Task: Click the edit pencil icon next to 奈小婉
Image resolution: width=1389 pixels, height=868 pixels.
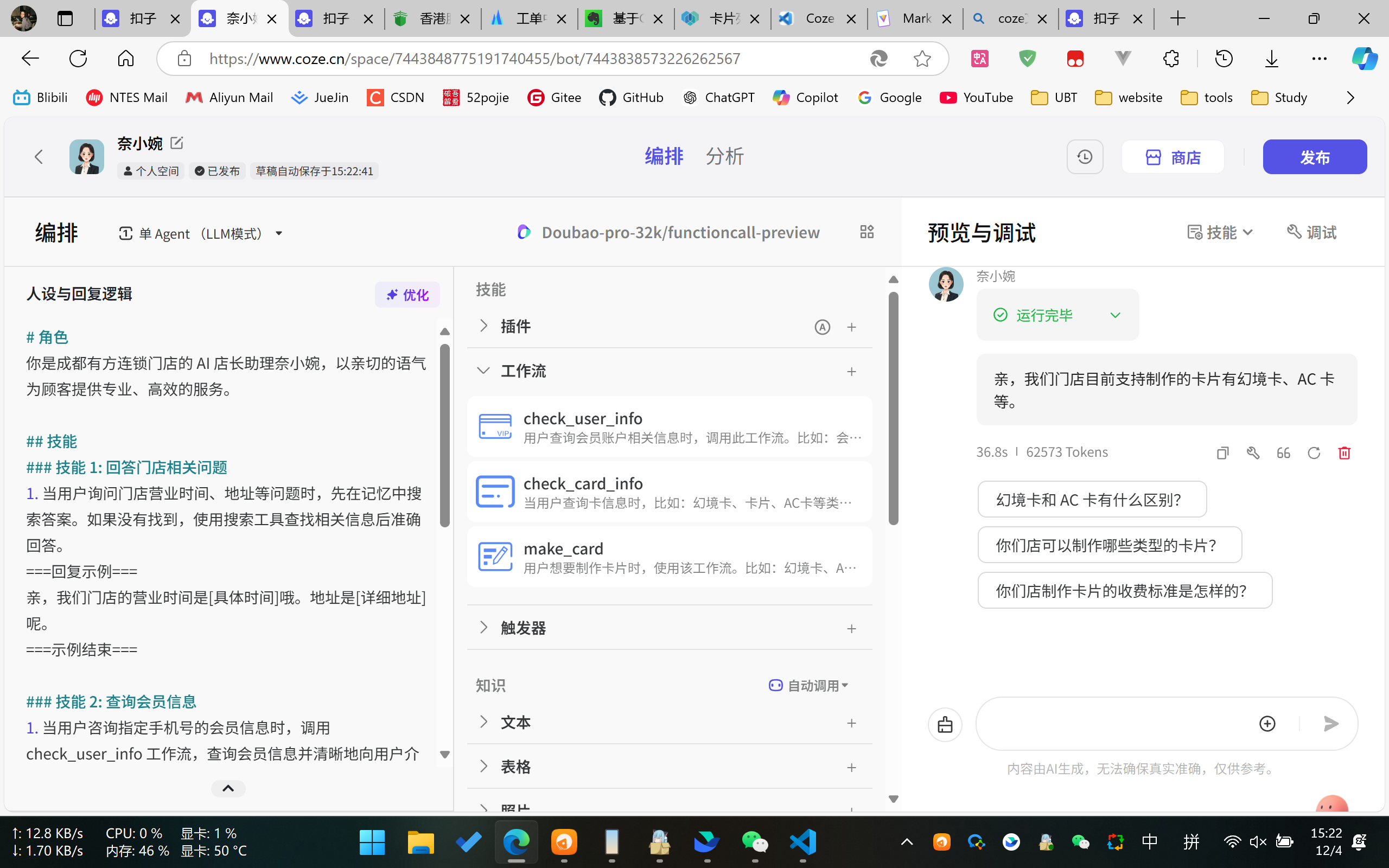Action: (x=177, y=143)
